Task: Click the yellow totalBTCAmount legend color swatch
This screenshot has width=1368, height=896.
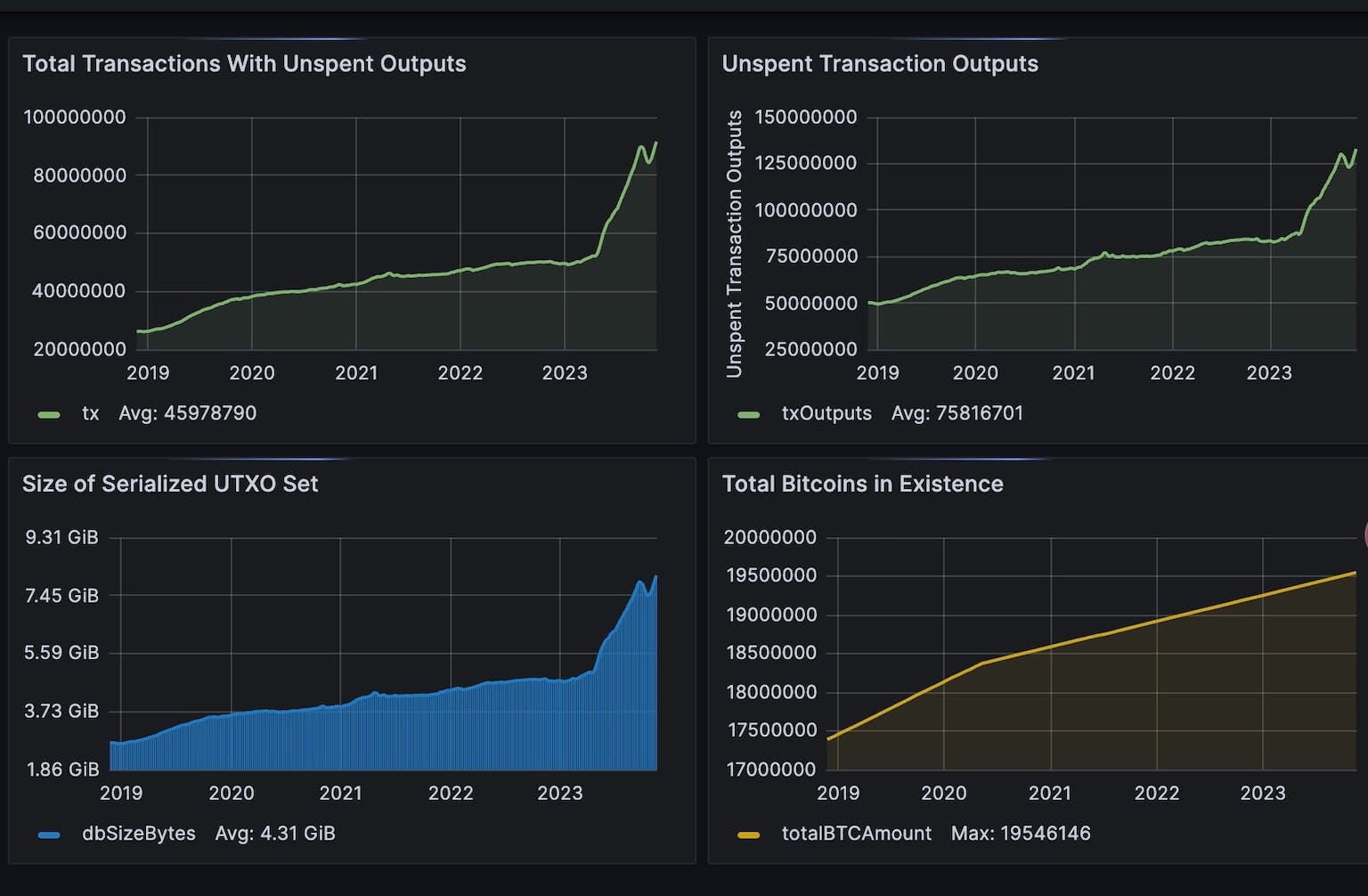Action: coord(749,835)
